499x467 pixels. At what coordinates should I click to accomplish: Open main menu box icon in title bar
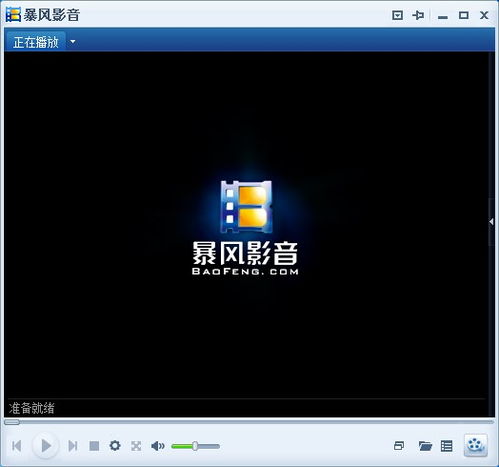[x=397, y=15]
